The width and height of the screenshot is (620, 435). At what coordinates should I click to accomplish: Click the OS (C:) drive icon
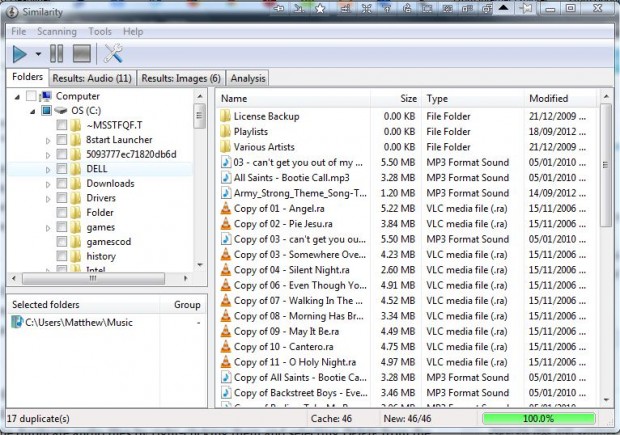click(x=61, y=110)
